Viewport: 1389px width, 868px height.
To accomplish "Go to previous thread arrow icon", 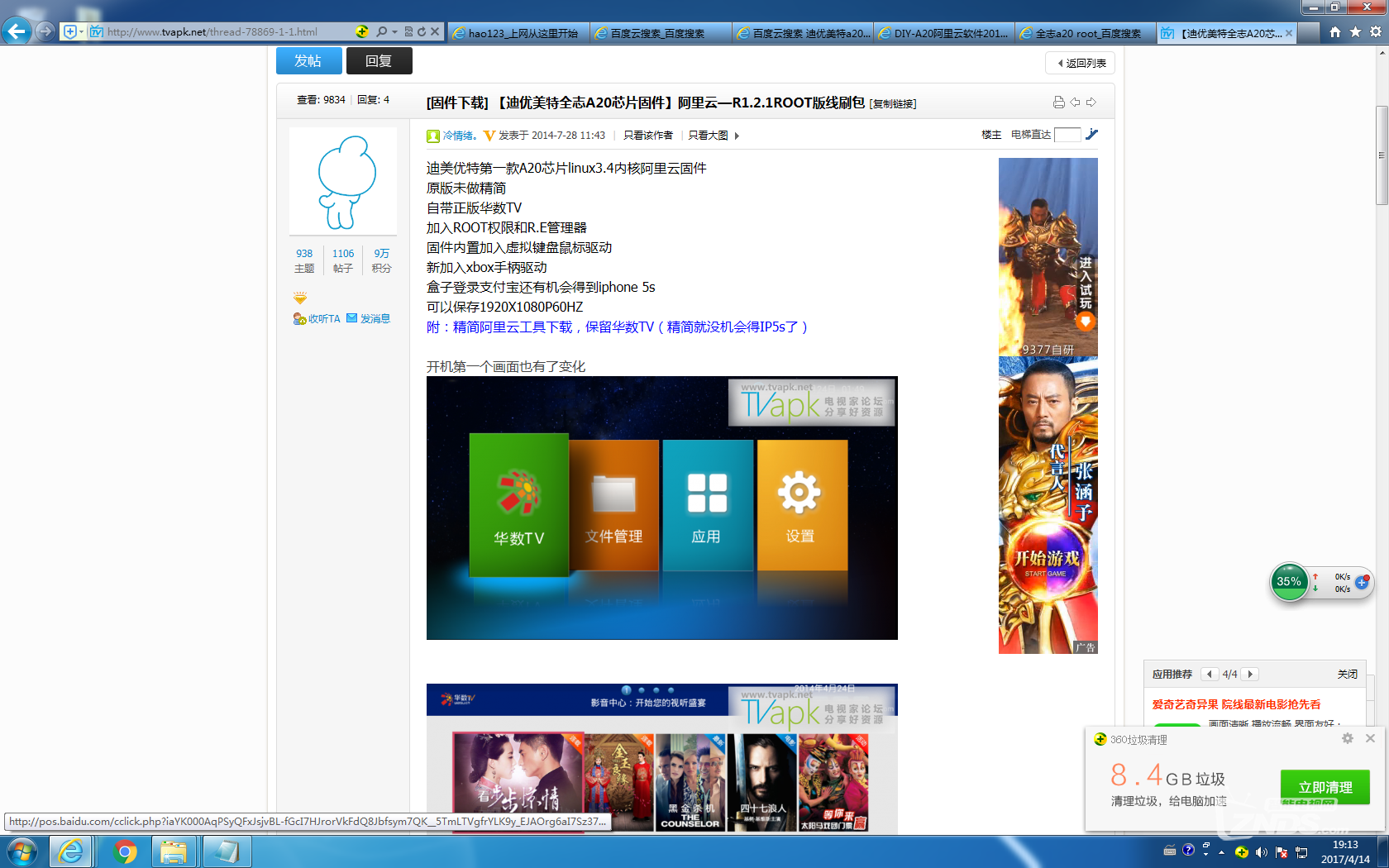I will pyautogui.click(x=1075, y=103).
